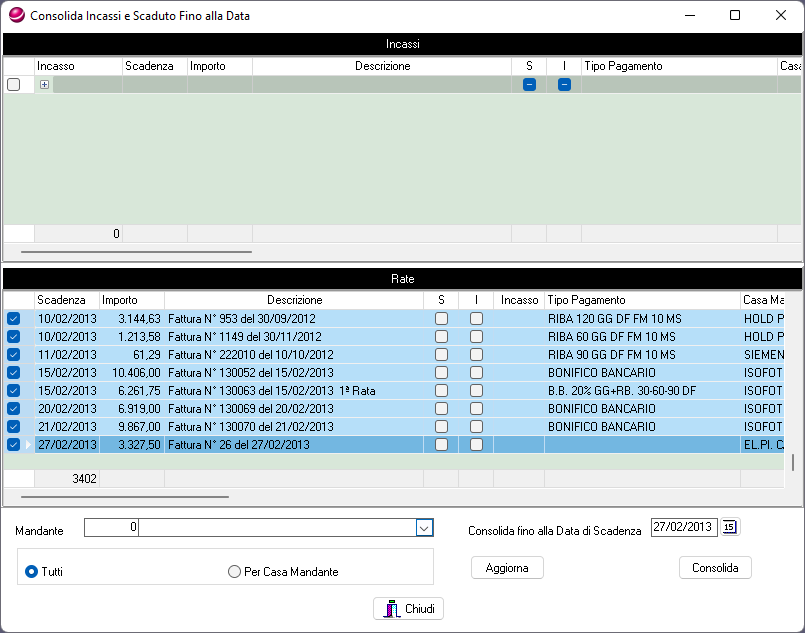This screenshot has width=805, height=633.
Task: Open the Mandante dropdown list
Action: [424, 528]
